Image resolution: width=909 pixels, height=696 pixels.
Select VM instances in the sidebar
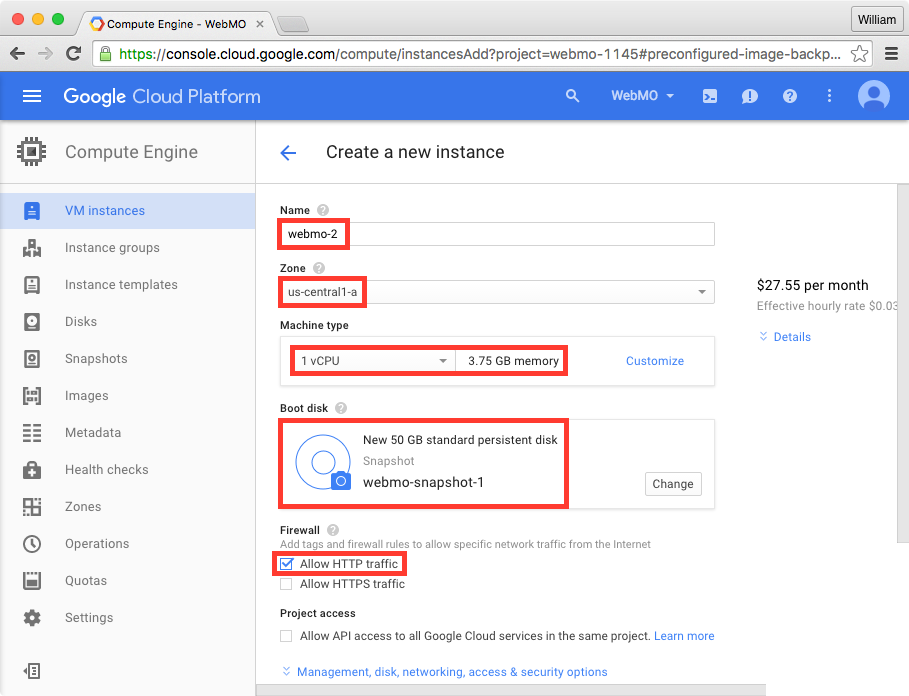[128, 211]
